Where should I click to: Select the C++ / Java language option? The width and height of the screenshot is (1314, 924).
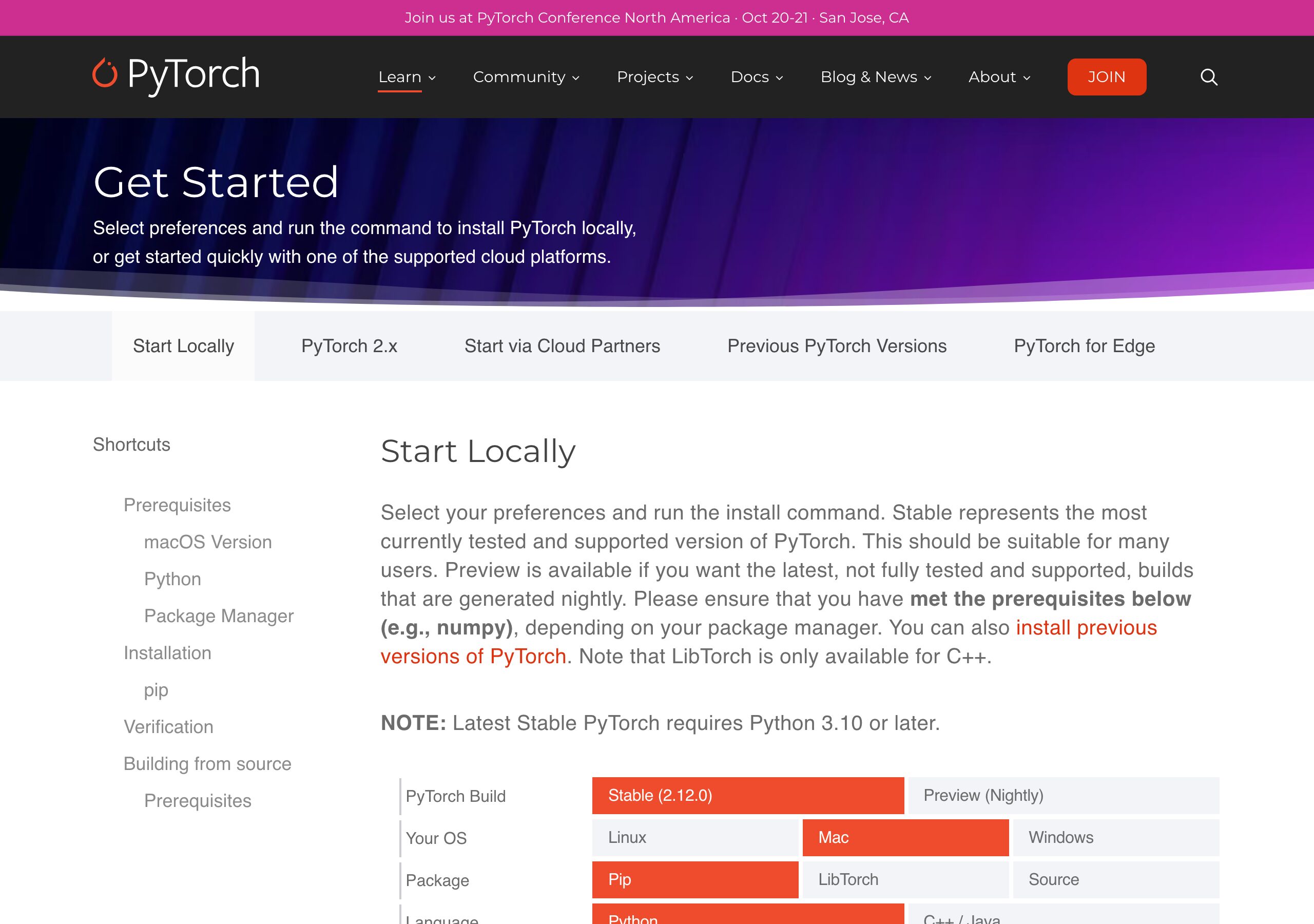tap(1064, 914)
